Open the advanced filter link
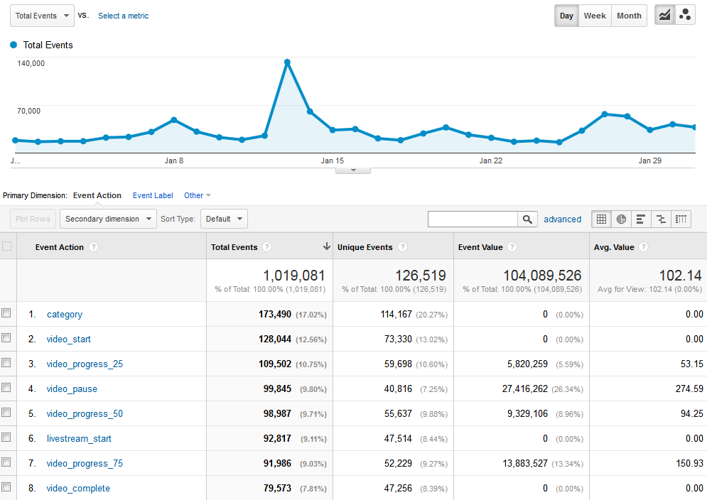The image size is (707, 500). tap(562, 219)
